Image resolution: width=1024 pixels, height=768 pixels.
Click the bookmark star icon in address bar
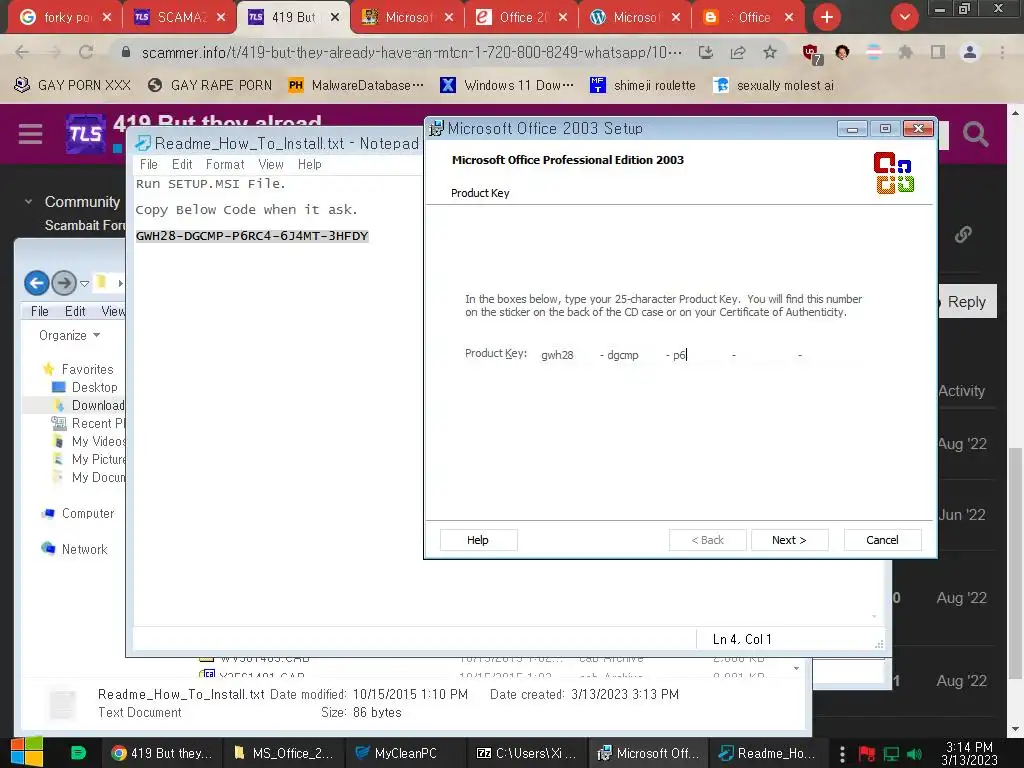pyautogui.click(x=770, y=52)
